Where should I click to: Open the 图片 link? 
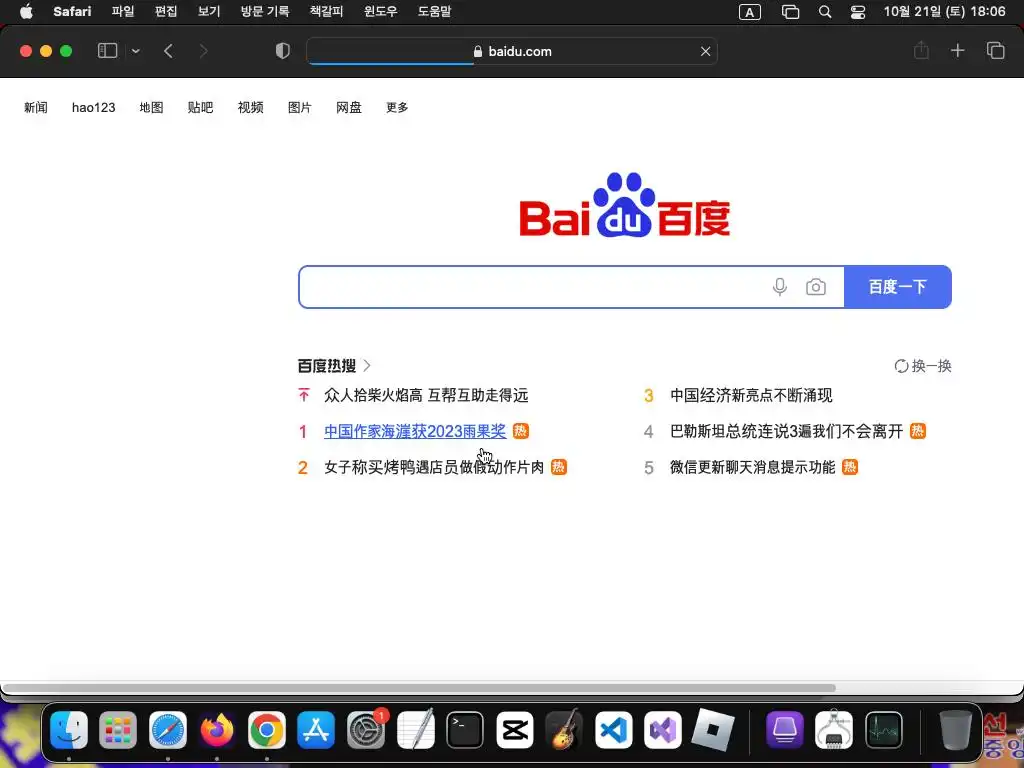click(x=300, y=107)
